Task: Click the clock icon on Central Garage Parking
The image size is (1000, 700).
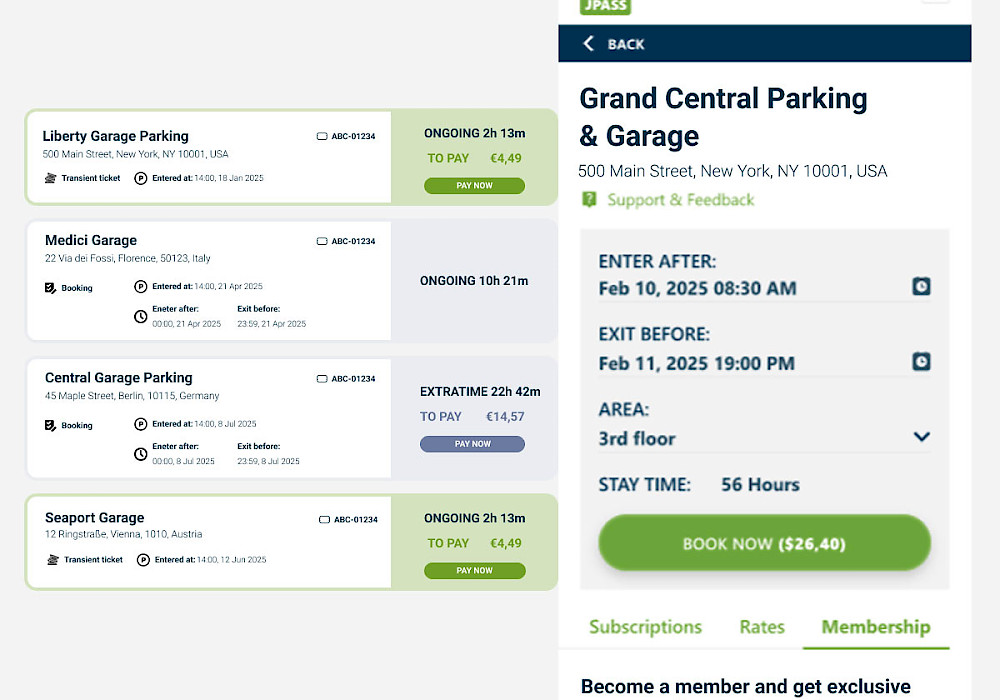Action: click(141, 454)
